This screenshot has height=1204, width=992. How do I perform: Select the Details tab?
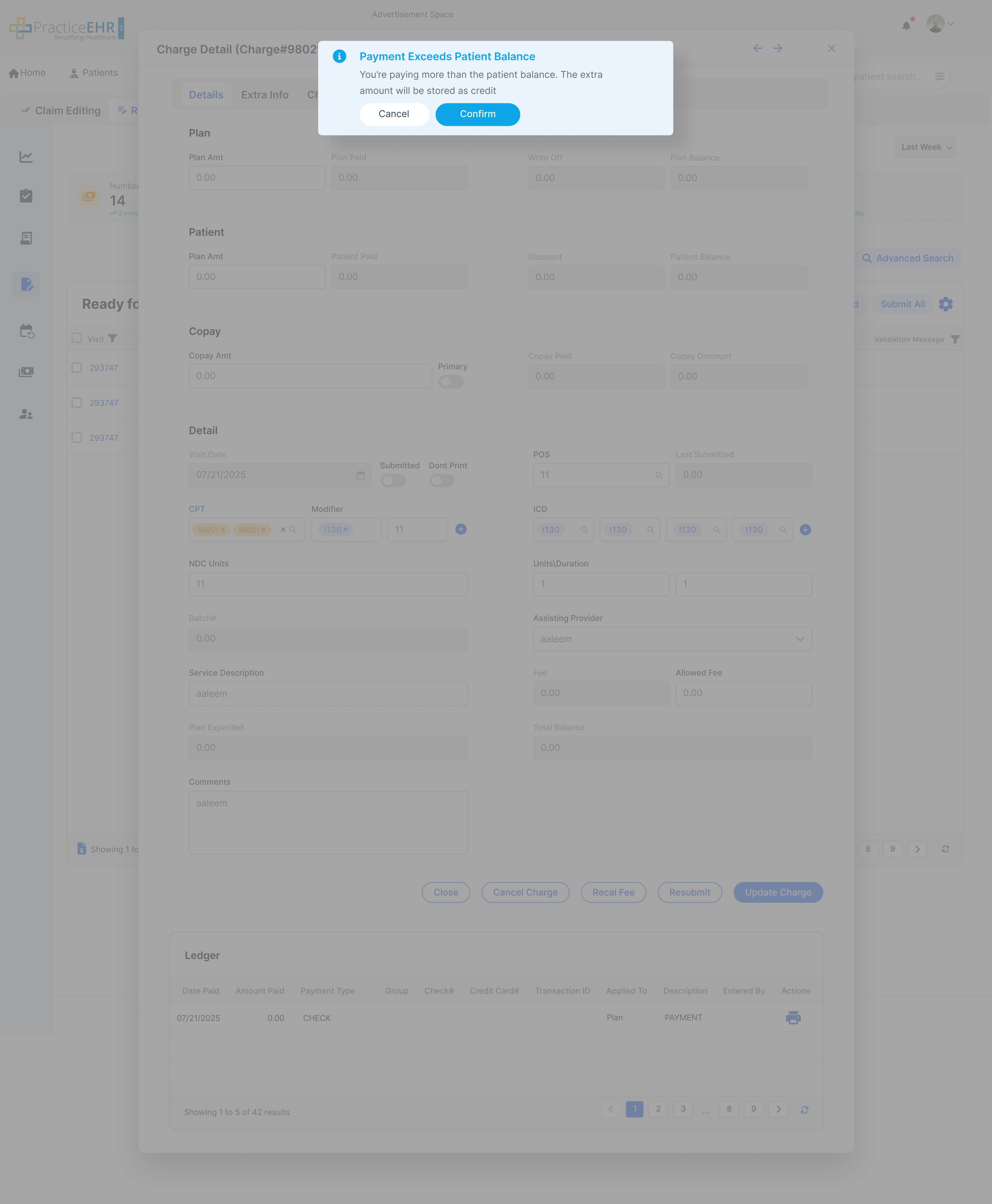point(206,94)
